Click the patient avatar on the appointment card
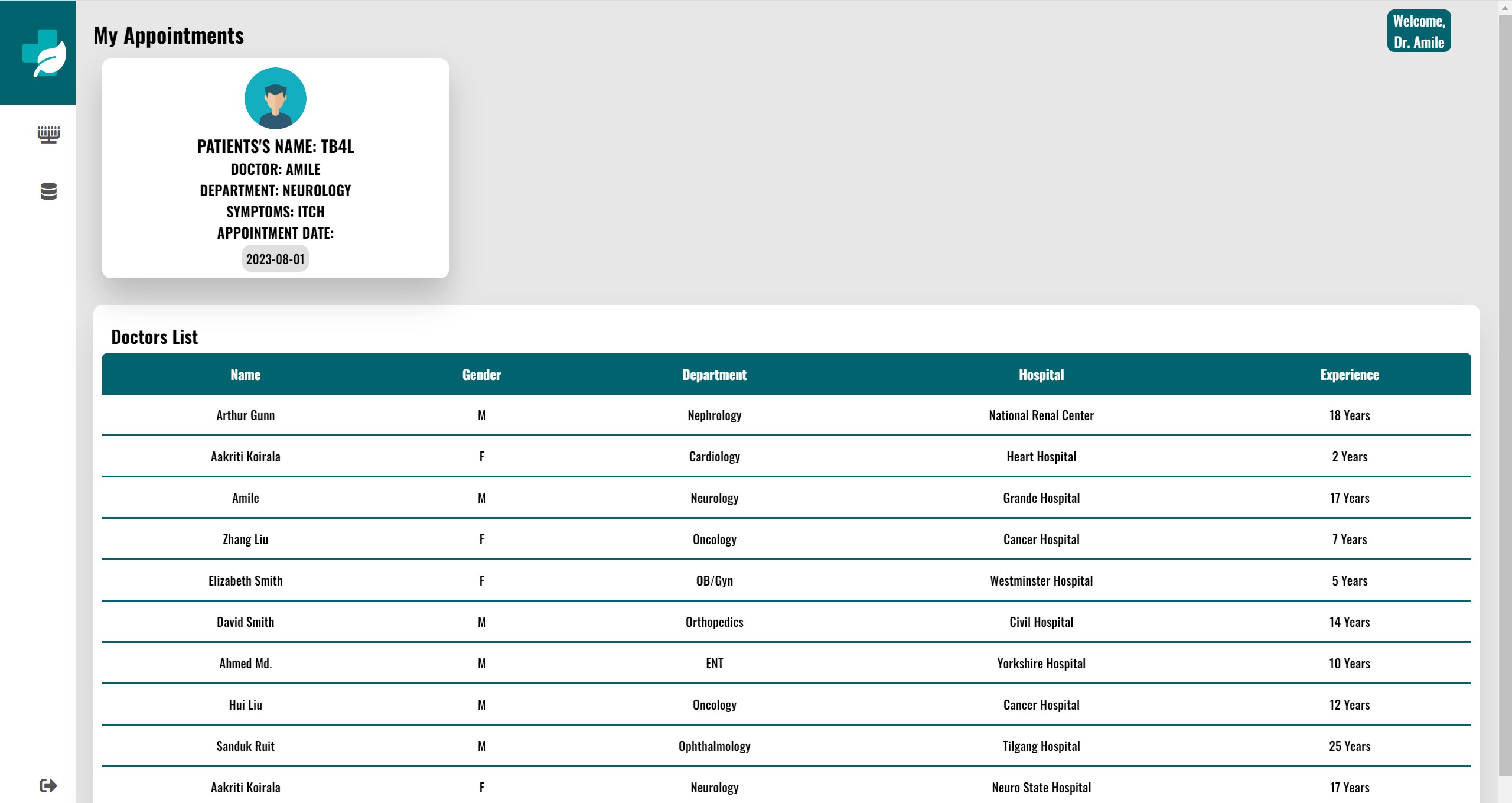 (x=275, y=98)
